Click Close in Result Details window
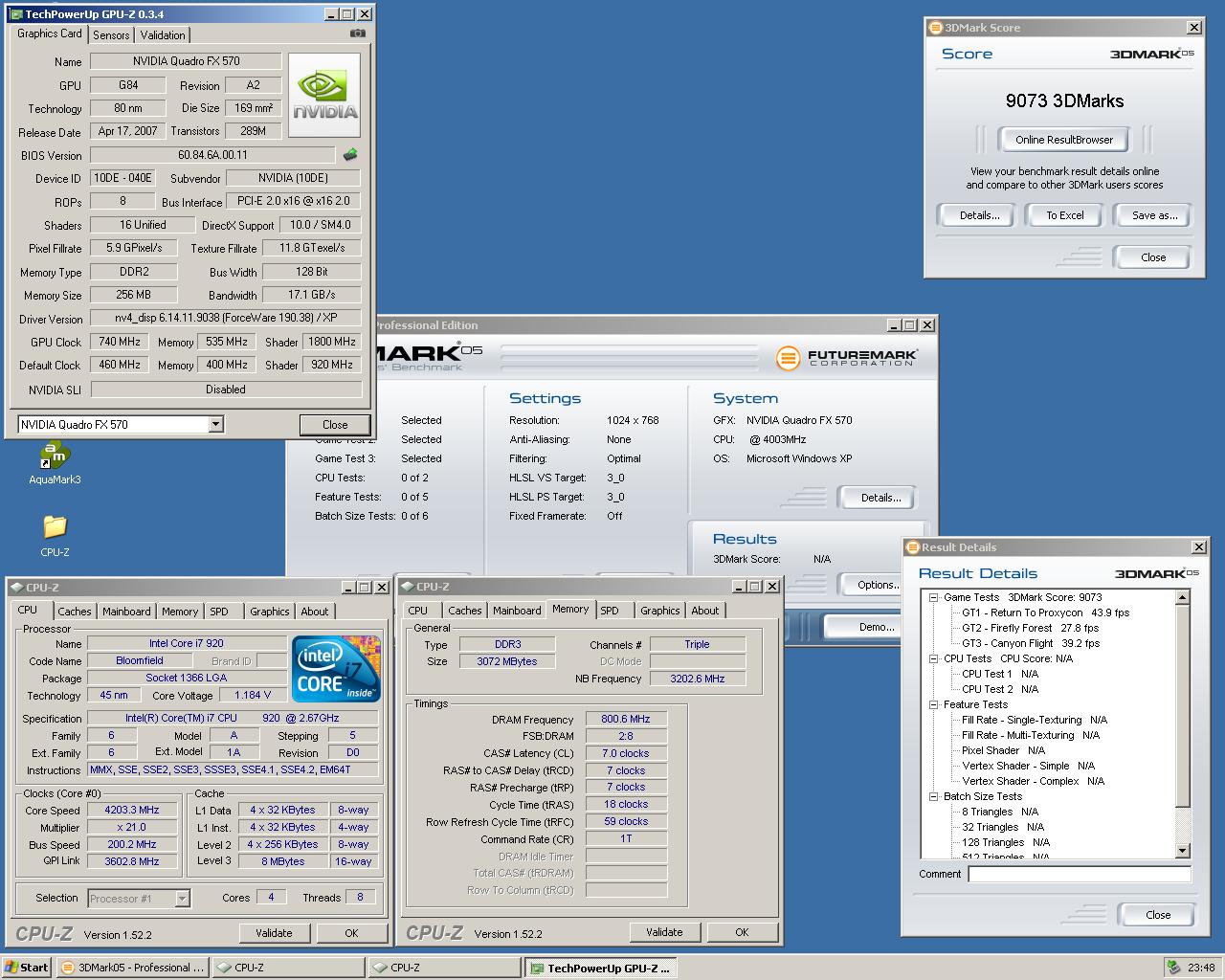The height and width of the screenshot is (980, 1225). [x=1158, y=915]
